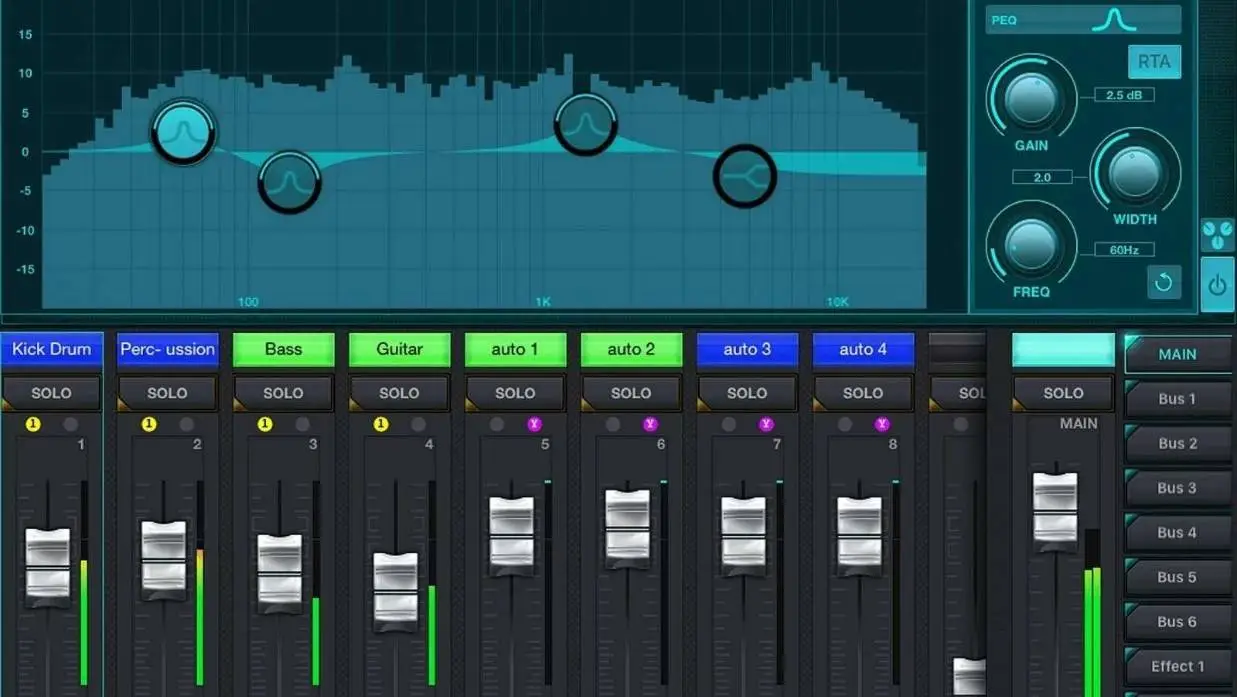Screen dimensions: 1237x697
Task: Click yellow group 1 badge on Bass
Action: pos(265,424)
